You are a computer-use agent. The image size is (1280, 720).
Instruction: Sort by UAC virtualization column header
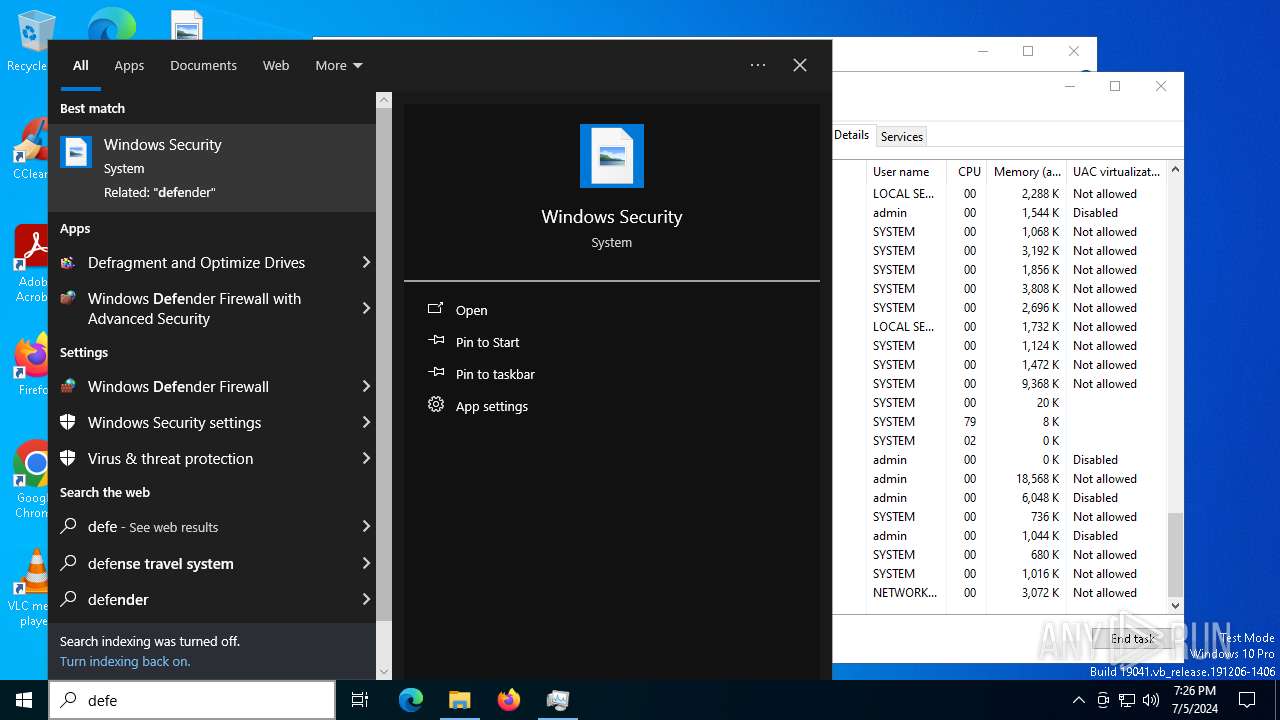[1116, 172]
